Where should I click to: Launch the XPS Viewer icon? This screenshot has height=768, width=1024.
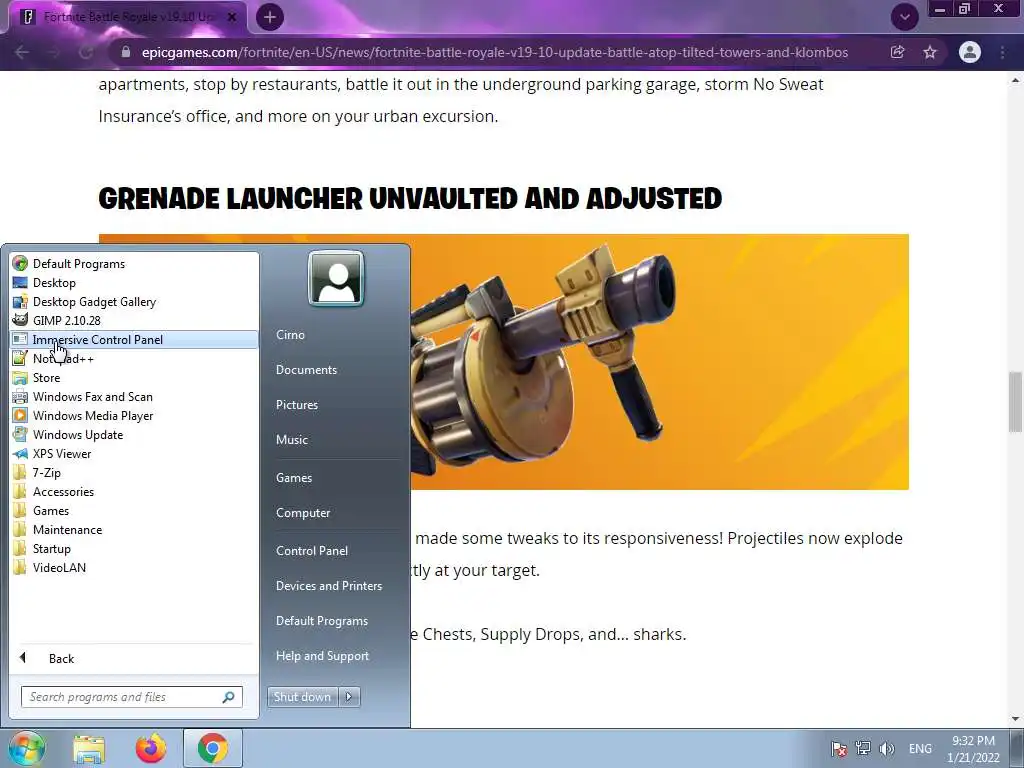click(20, 453)
